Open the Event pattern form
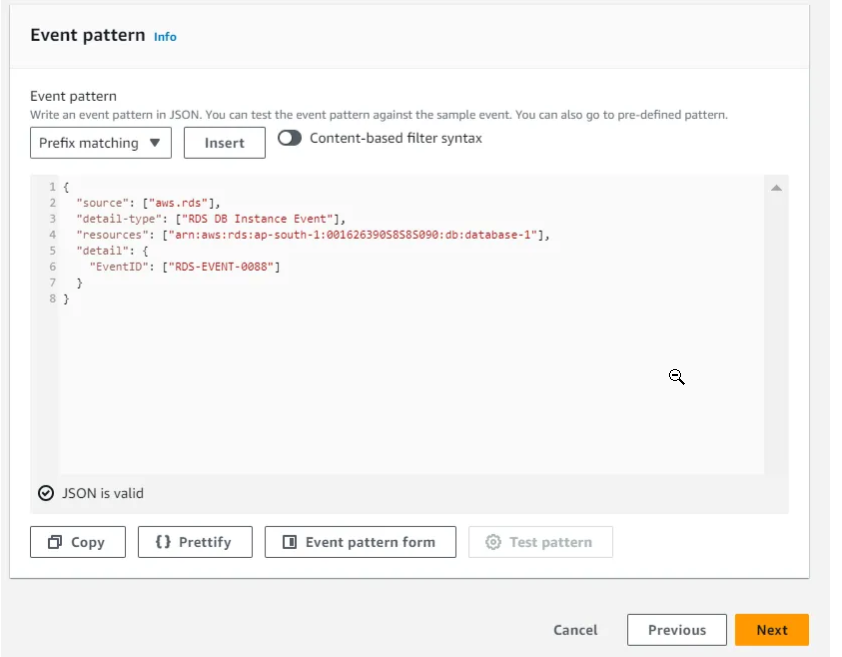This screenshot has width=842, height=657. [360, 542]
